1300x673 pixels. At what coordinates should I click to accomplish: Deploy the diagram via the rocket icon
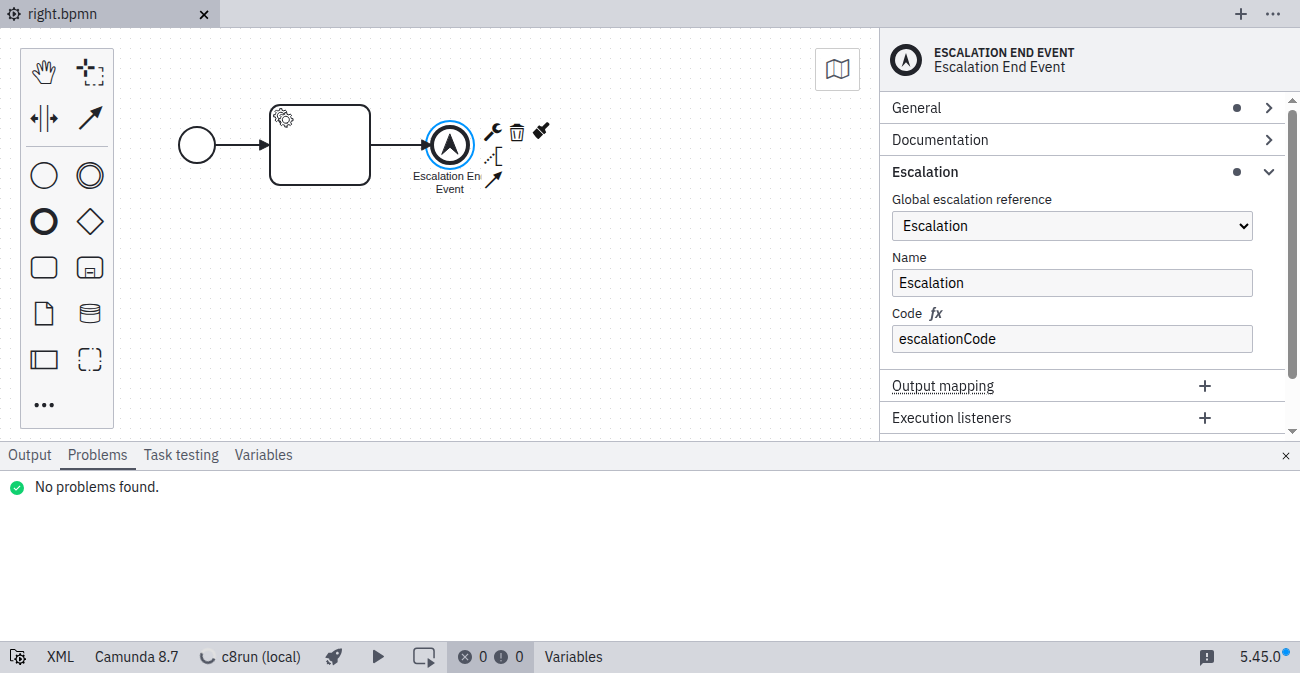click(x=333, y=657)
